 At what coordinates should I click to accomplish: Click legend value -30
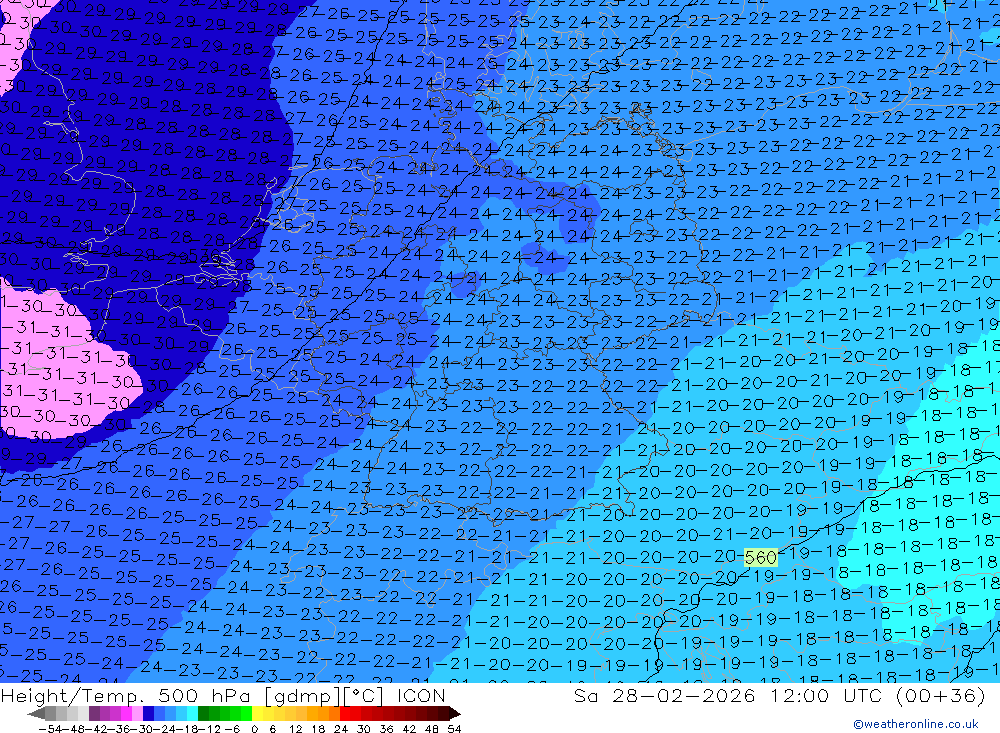click(x=142, y=729)
